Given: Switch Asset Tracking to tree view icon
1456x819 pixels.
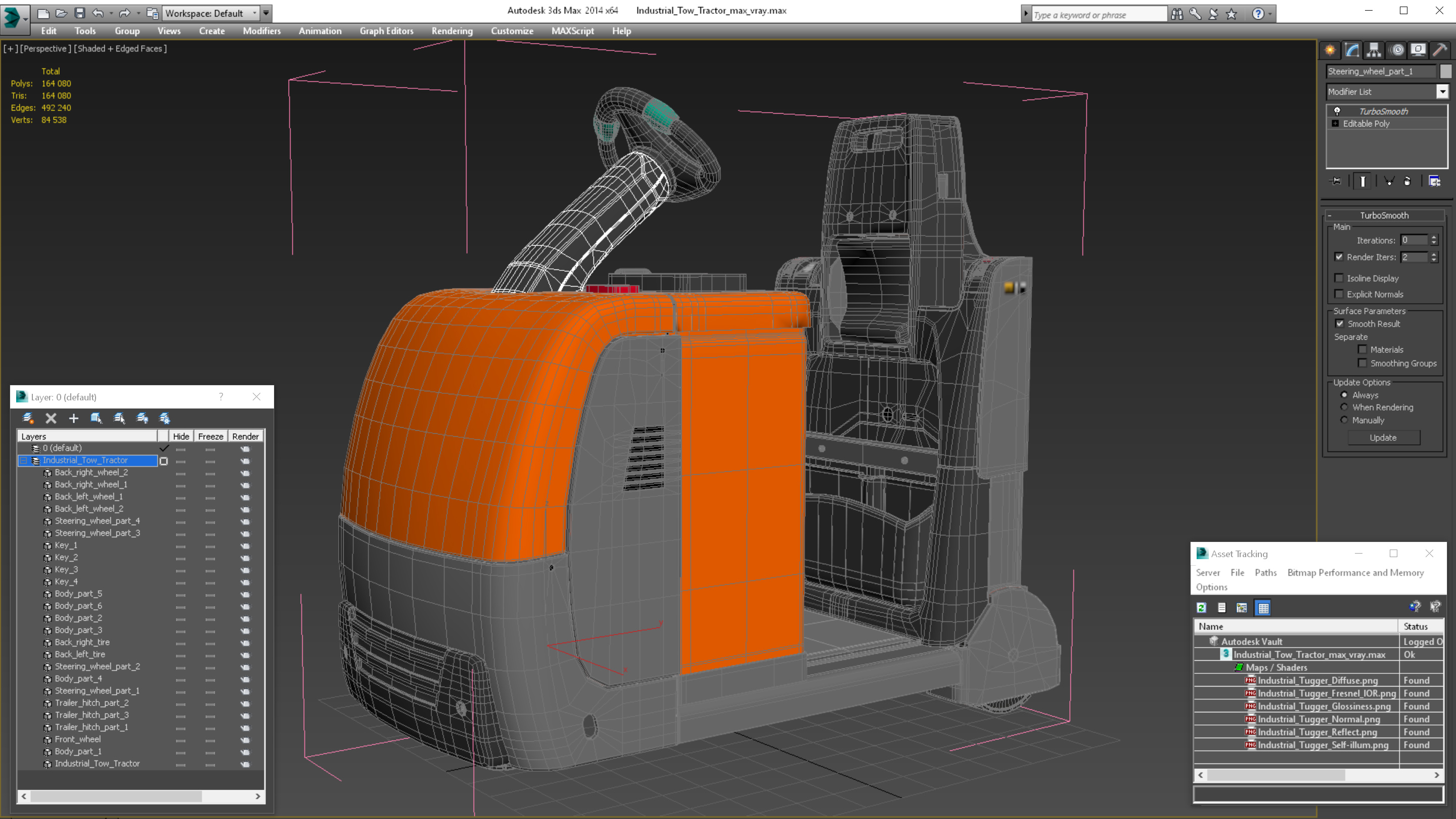Looking at the screenshot, I should coord(1242,608).
